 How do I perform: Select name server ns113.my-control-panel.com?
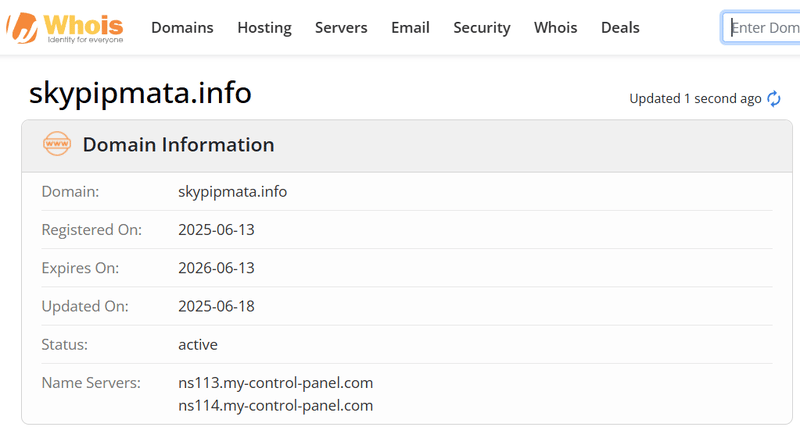click(276, 383)
